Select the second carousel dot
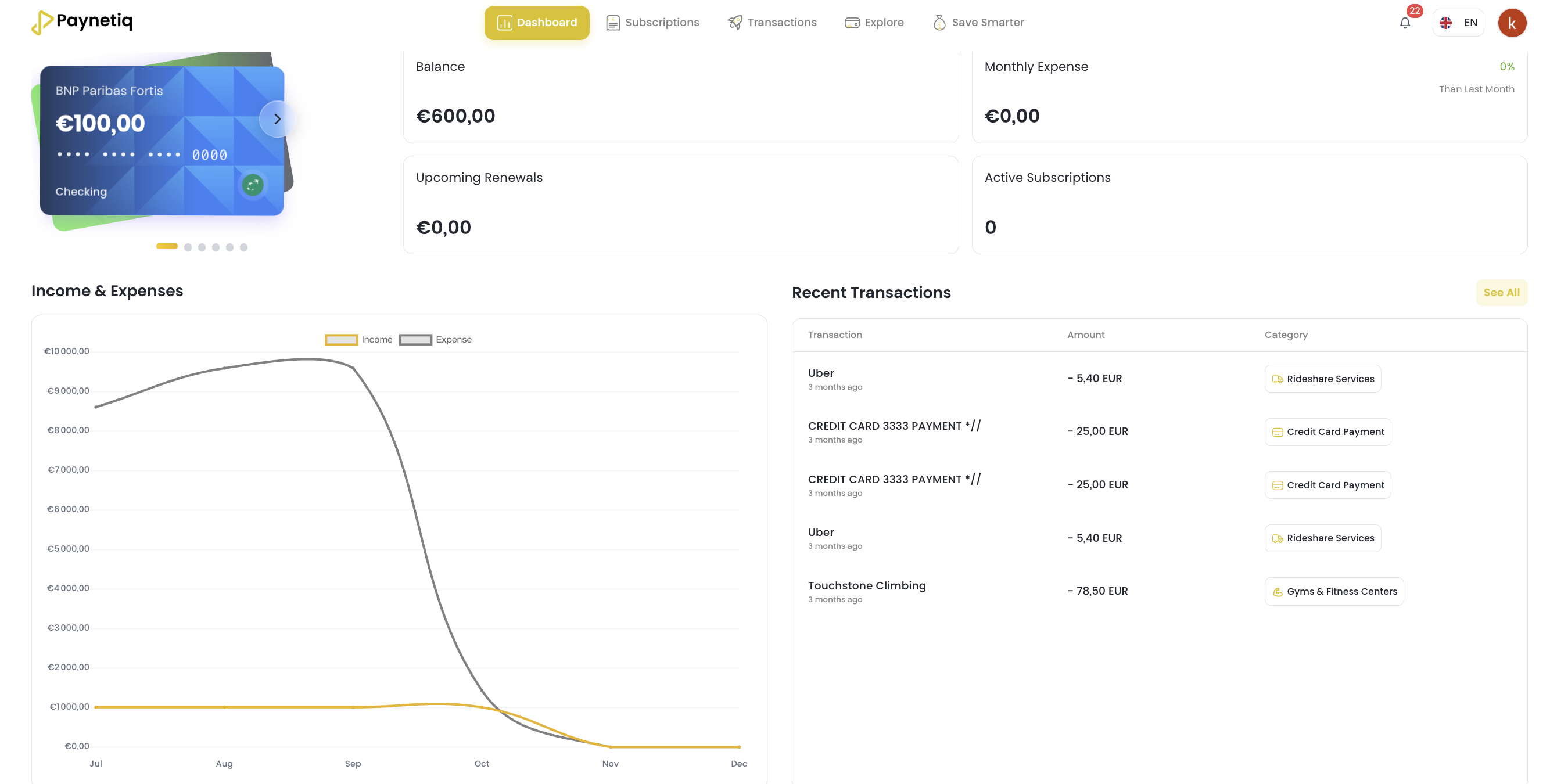The image size is (1550, 784). coord(187,247)
